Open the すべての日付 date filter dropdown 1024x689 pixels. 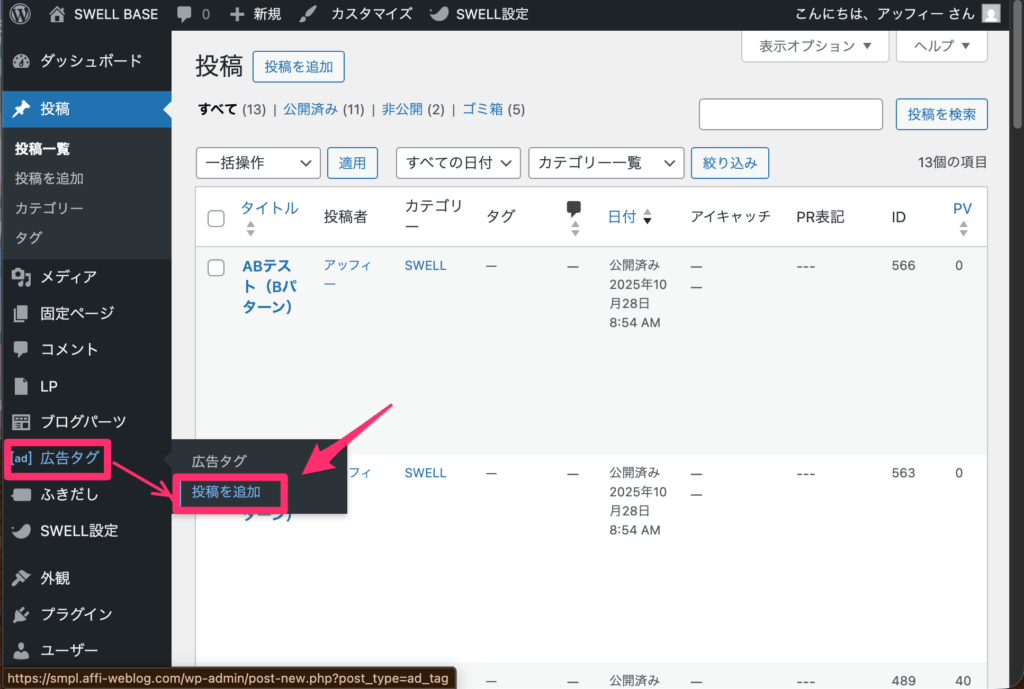click(x=458, y=162)
